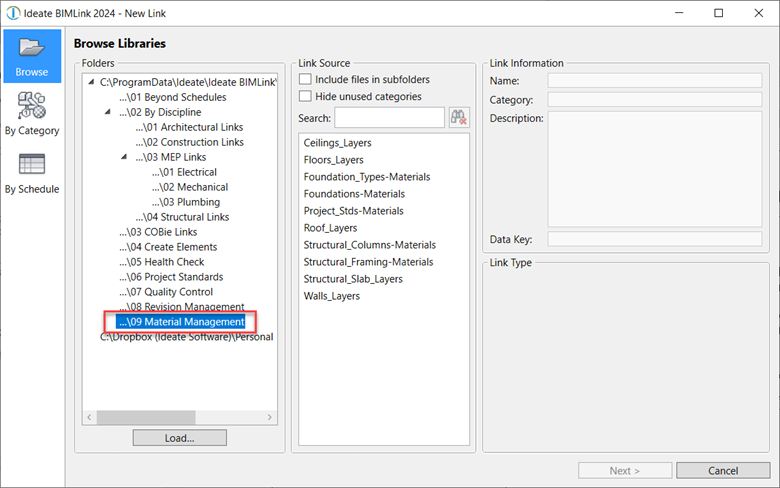Image resolution: width=780 pixels, height=488 pixels.
Task: Select the 07 Quality Control folder
Action: [x=166, y=291]
